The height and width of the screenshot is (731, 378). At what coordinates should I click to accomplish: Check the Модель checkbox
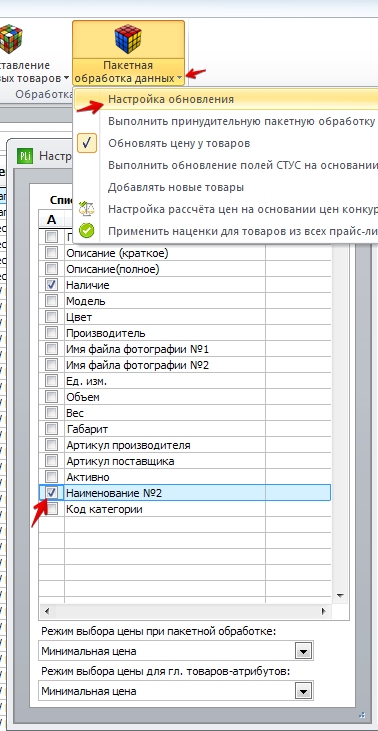pyautogui.click(x=52, y=301)
